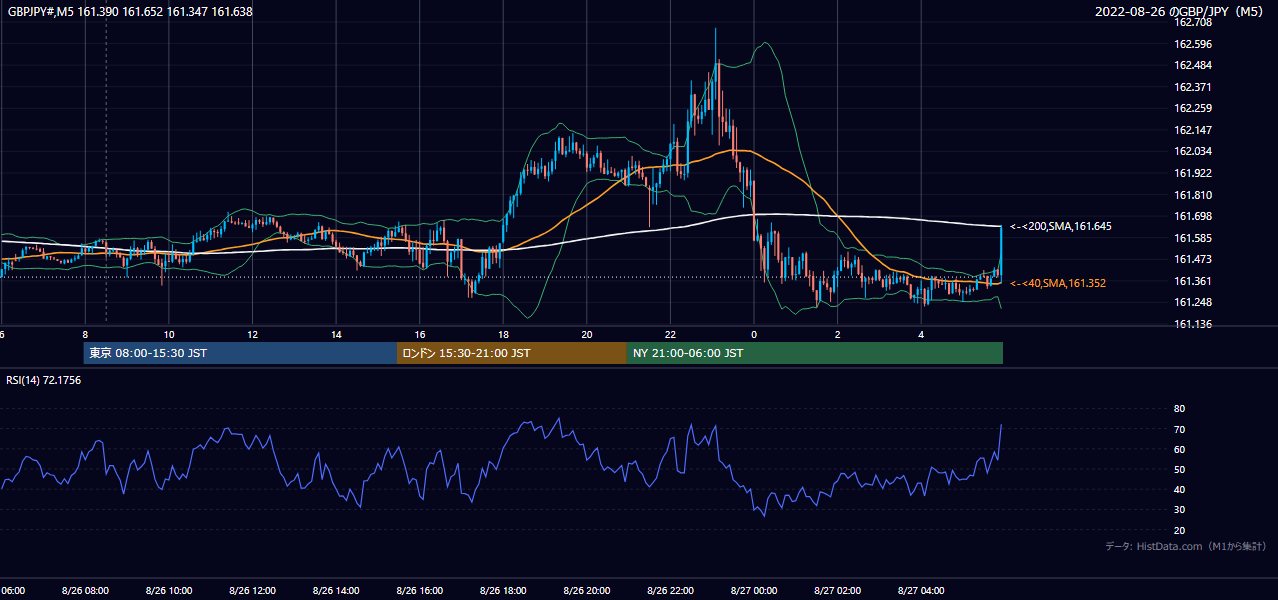Viewport: 1278px width, 600px height.
Task: Click the price axis value 161.585
Action: coord(1192,238)
